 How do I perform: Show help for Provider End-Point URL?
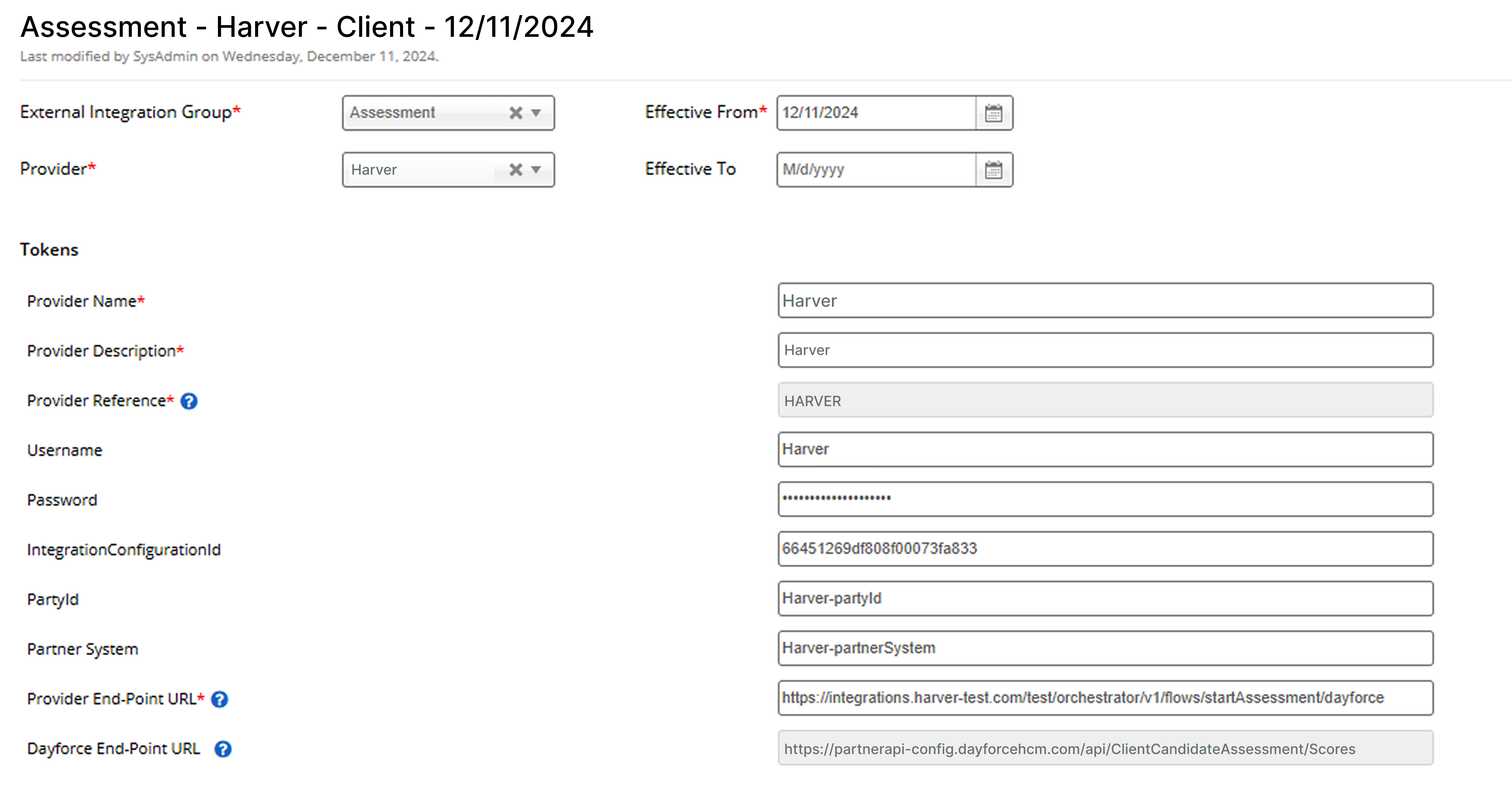point(219,699)
